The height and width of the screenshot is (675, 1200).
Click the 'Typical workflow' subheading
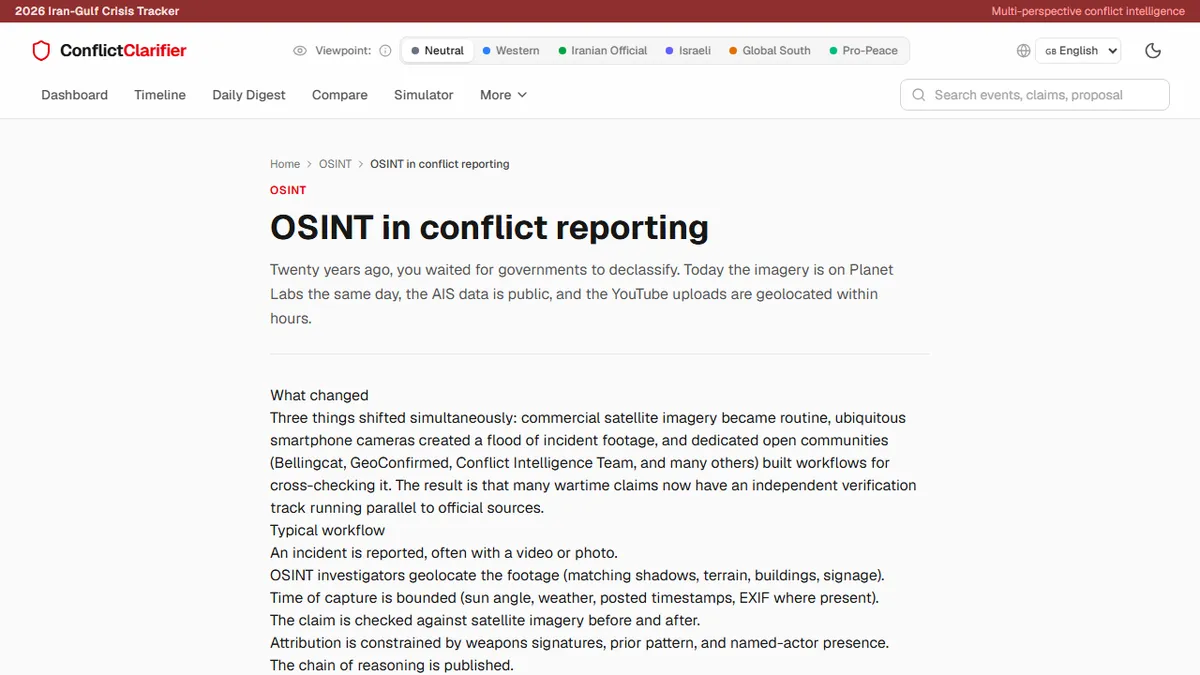pos(327,530)
